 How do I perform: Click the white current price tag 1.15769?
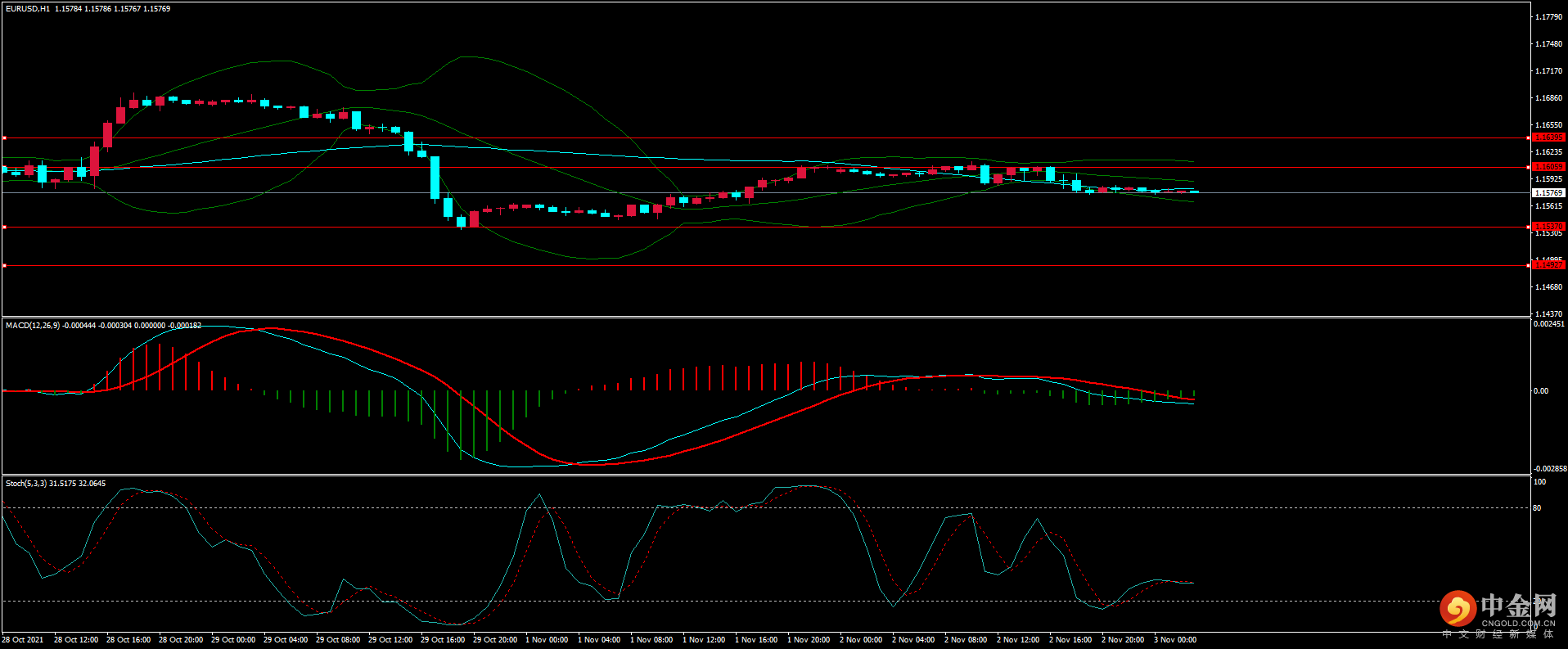[1548, 193]
